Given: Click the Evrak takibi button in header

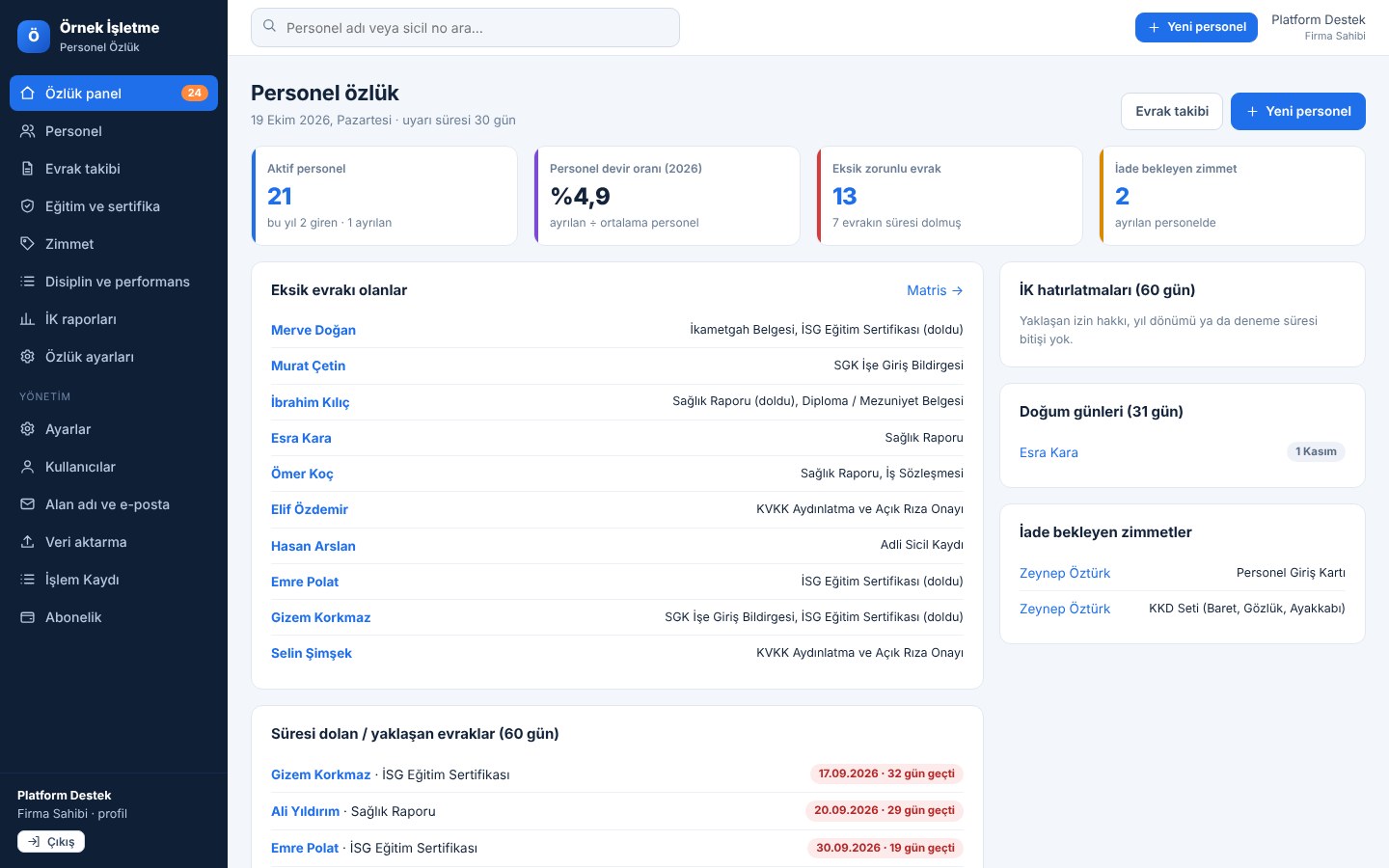Looking at the screenshot, I should pyautogui.click(x=1172, y=111).
